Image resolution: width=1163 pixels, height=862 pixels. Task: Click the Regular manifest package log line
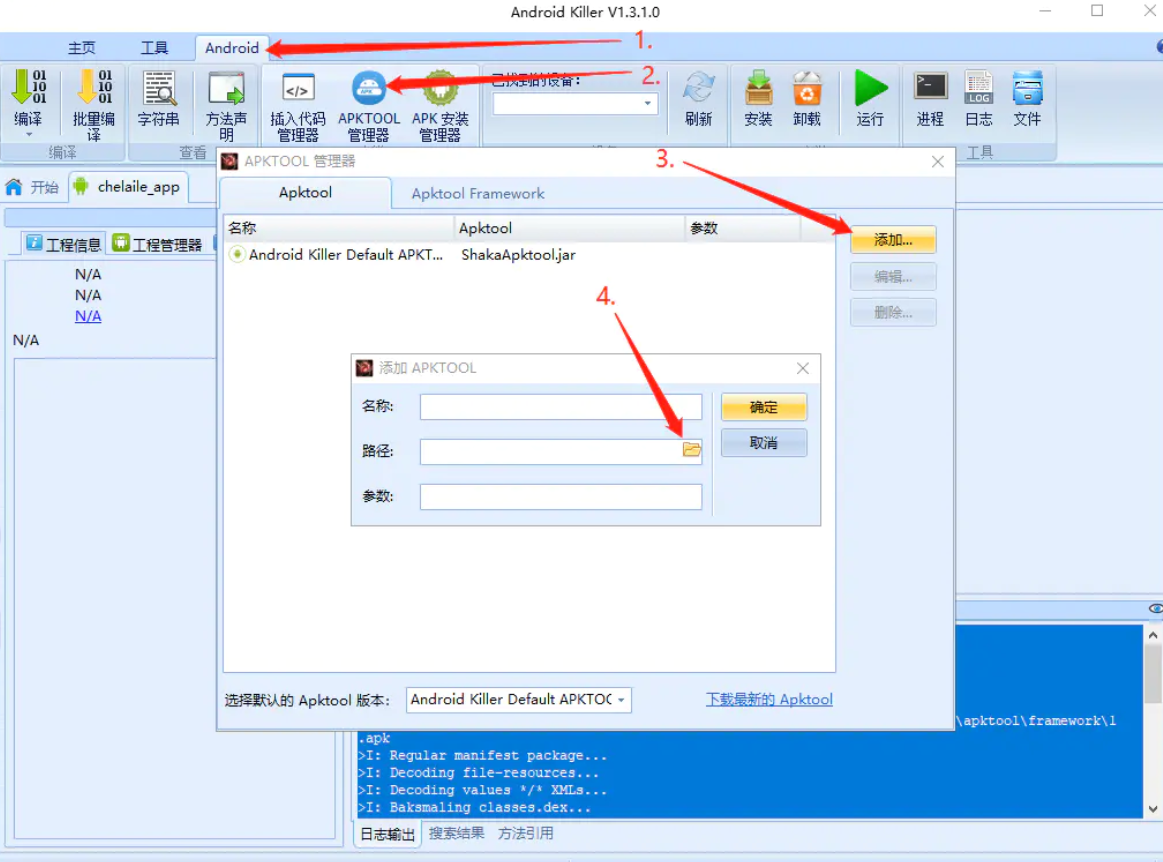tap(483, 755)
